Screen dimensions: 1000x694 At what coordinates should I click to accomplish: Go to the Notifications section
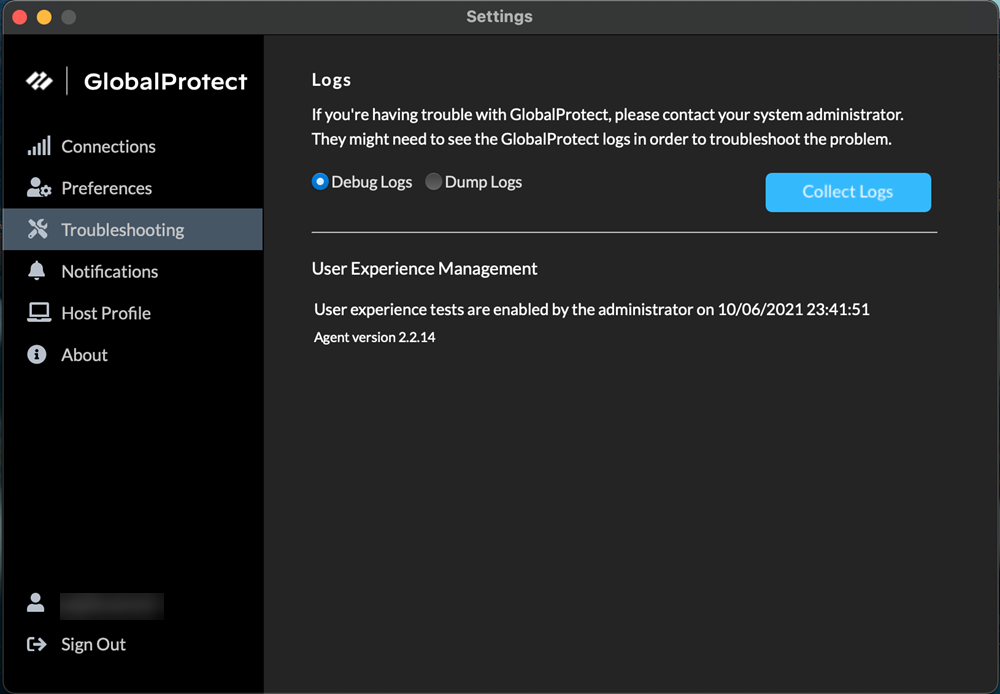(x=109, y=271)
